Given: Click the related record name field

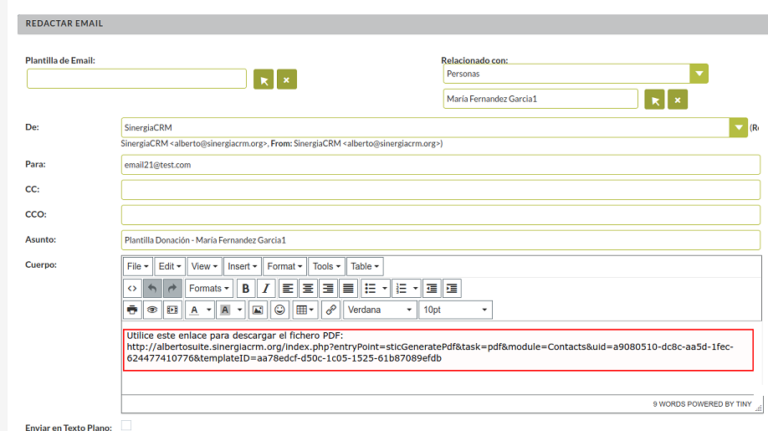Looking at the screenshot, I should 540,99.
